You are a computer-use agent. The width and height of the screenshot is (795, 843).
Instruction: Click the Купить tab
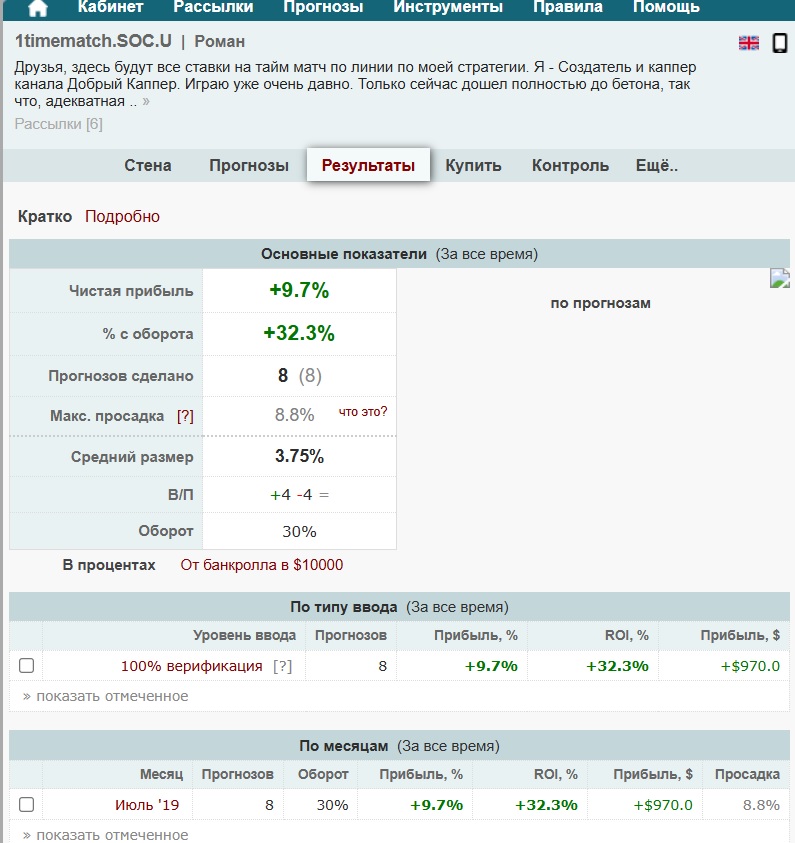pyautogui.click(x=473, y=166)
